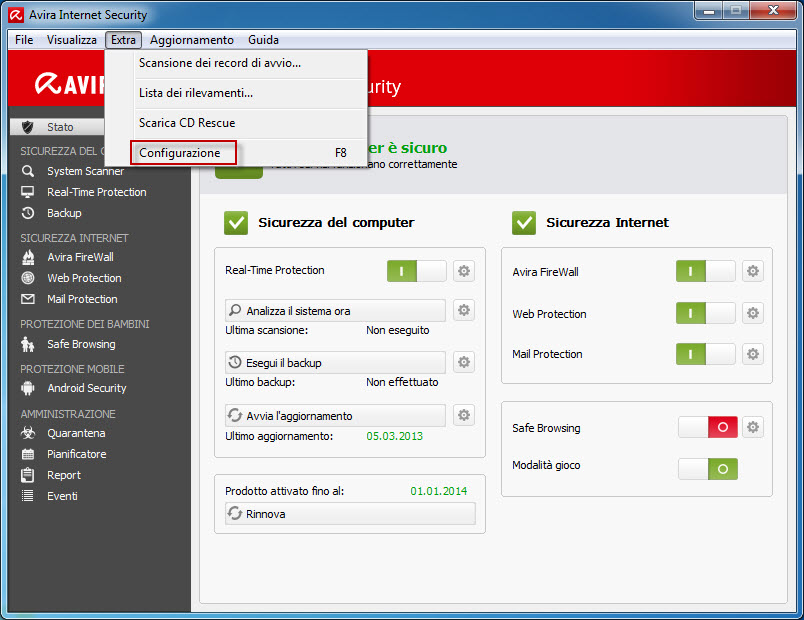This screenshot has width=804, height=620.
Task: Toggle the Mail Protection switch
Action: (706, 354)
